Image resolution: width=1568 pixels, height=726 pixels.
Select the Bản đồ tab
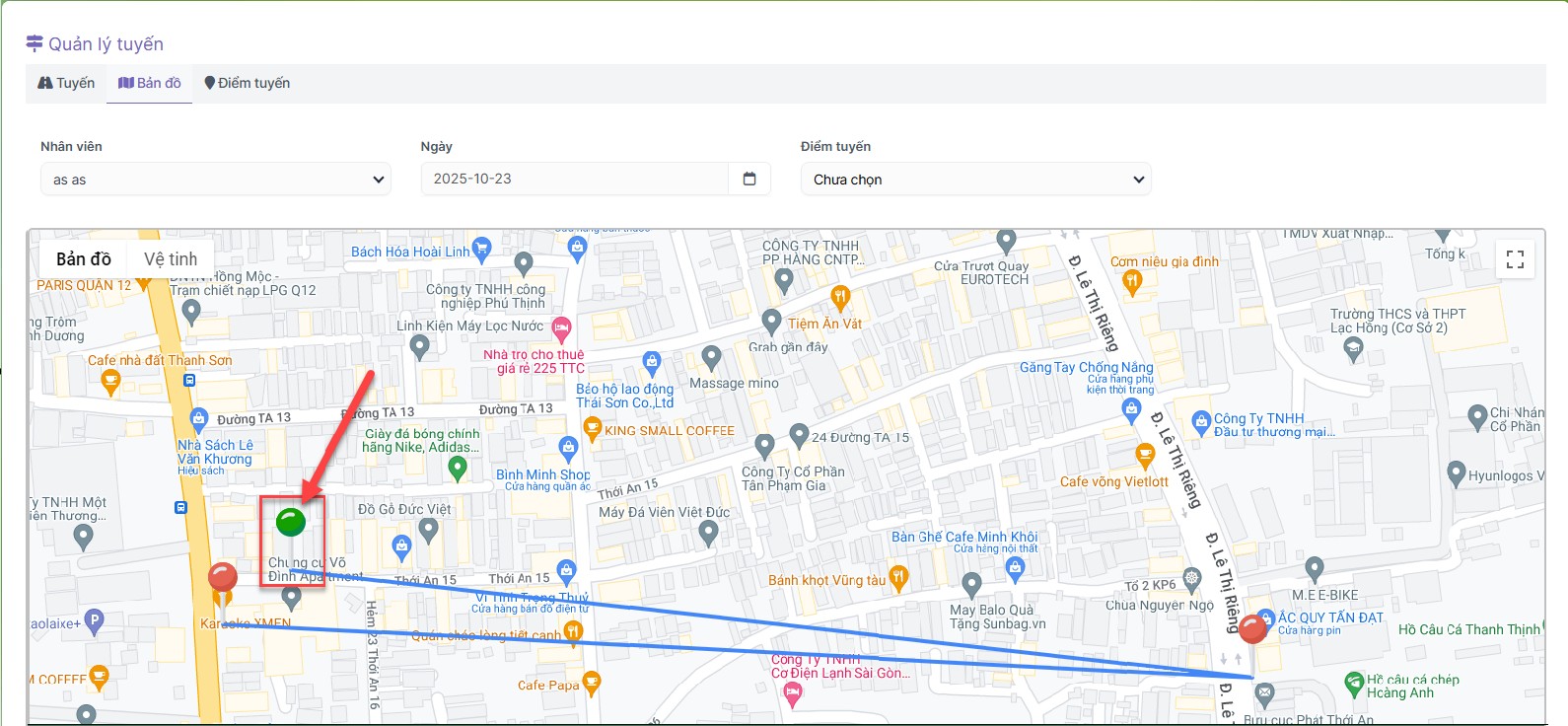tap(150, 83)
